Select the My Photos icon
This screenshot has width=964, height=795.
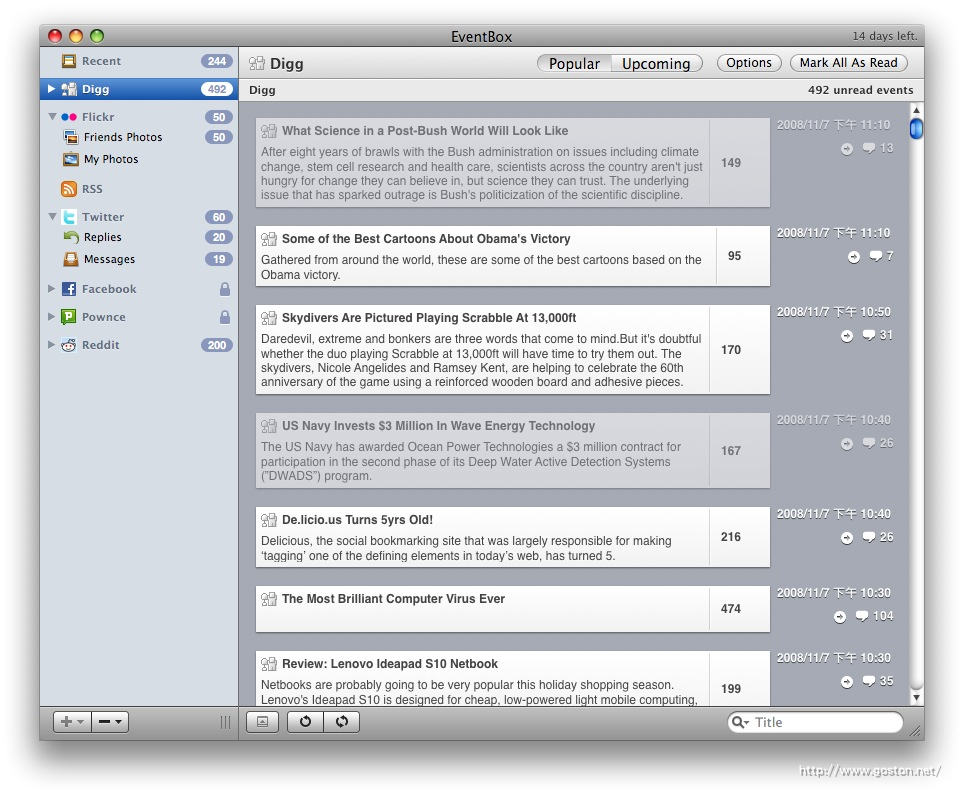click(71, 159)
